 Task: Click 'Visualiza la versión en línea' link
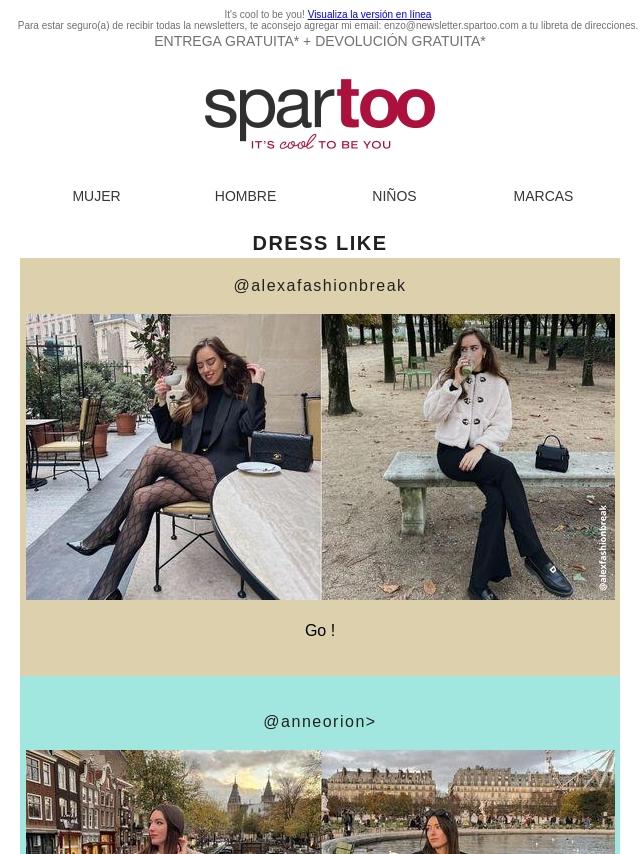[369, 14]
